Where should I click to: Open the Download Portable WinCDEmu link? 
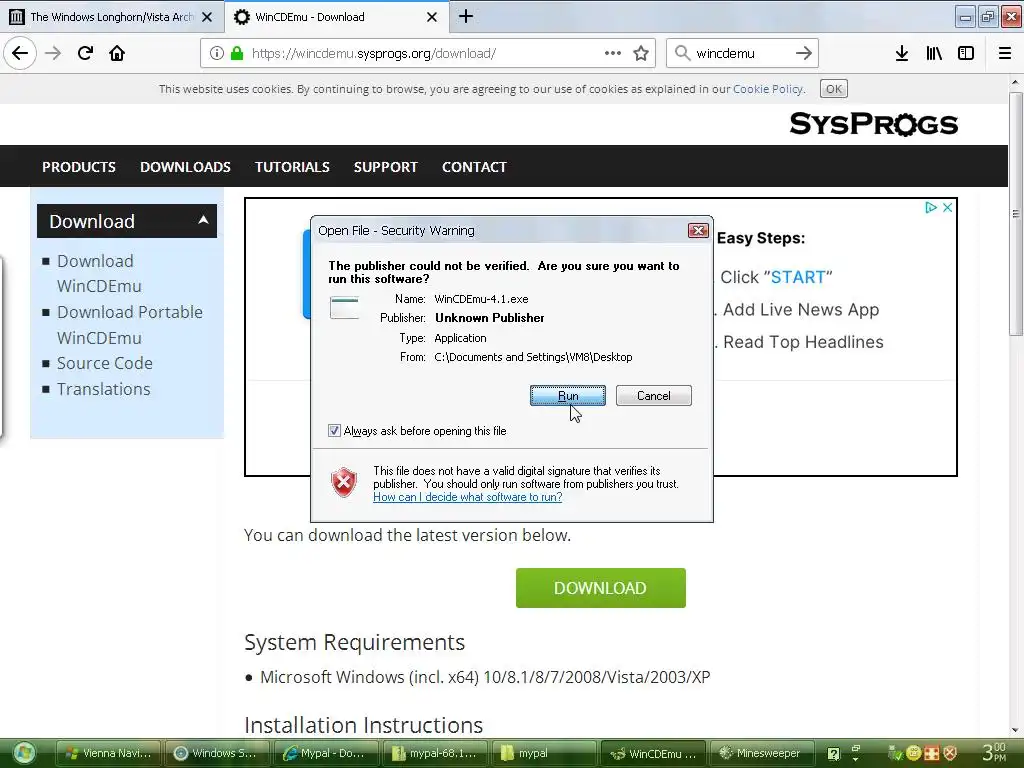coord(129,325)
